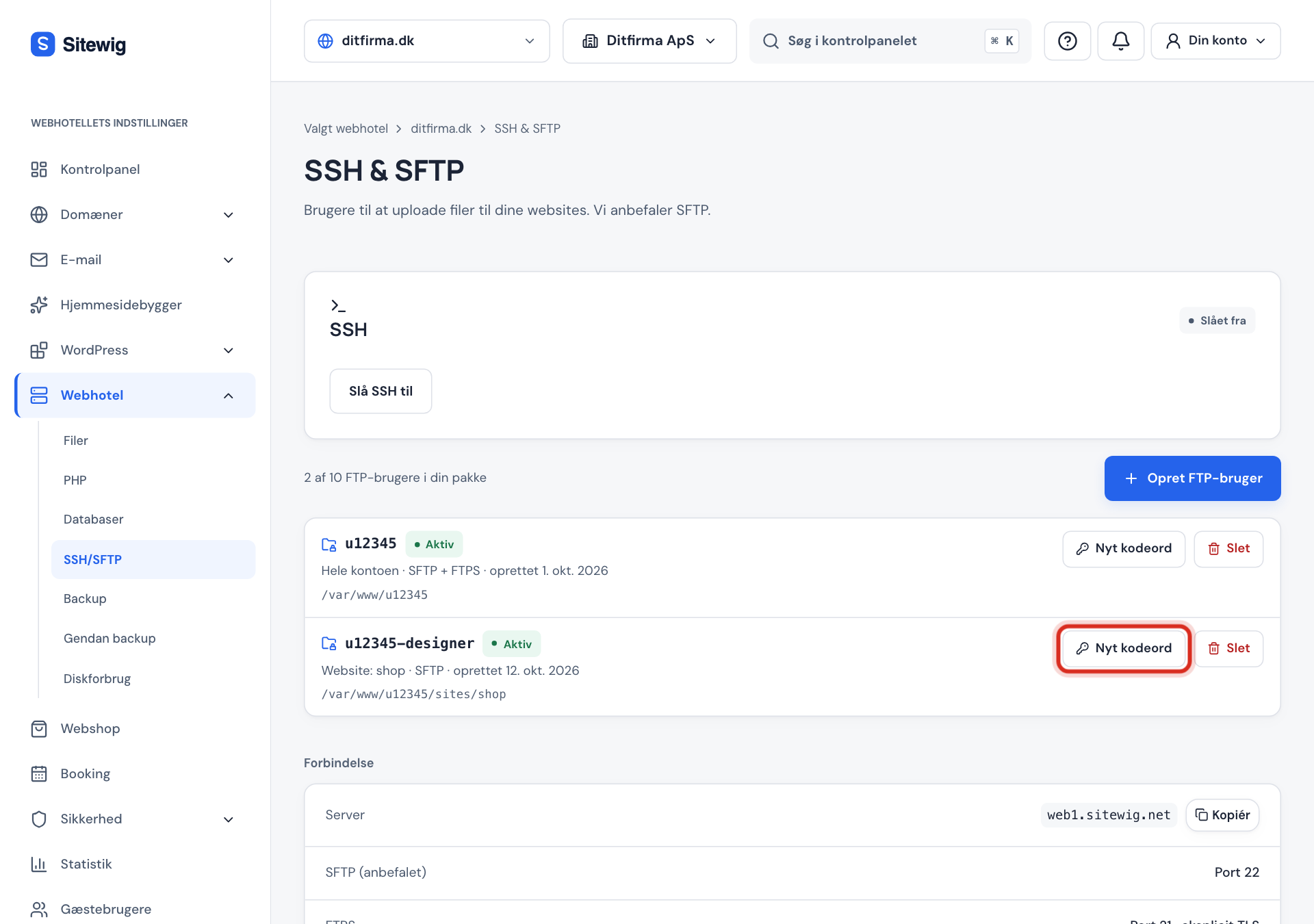Click the globe icon in domain selector
The width and height of the screenshot is (1314, 924).
tap(326, 41)
